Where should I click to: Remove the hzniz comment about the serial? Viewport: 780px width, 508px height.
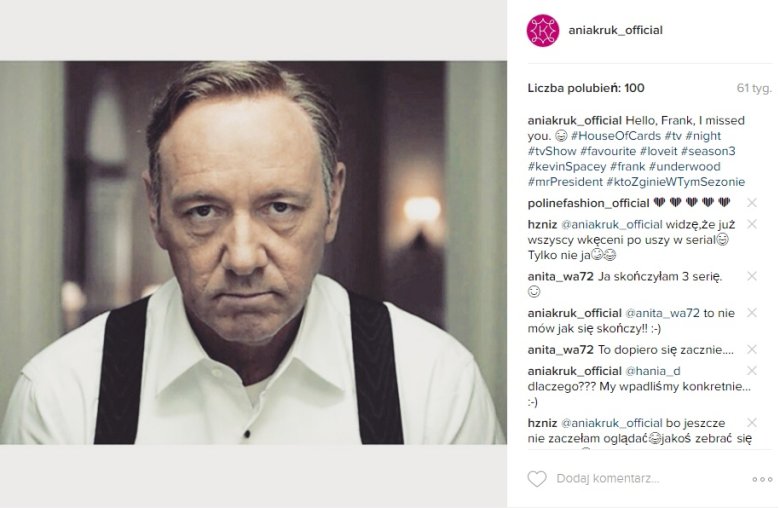(752, 225)
